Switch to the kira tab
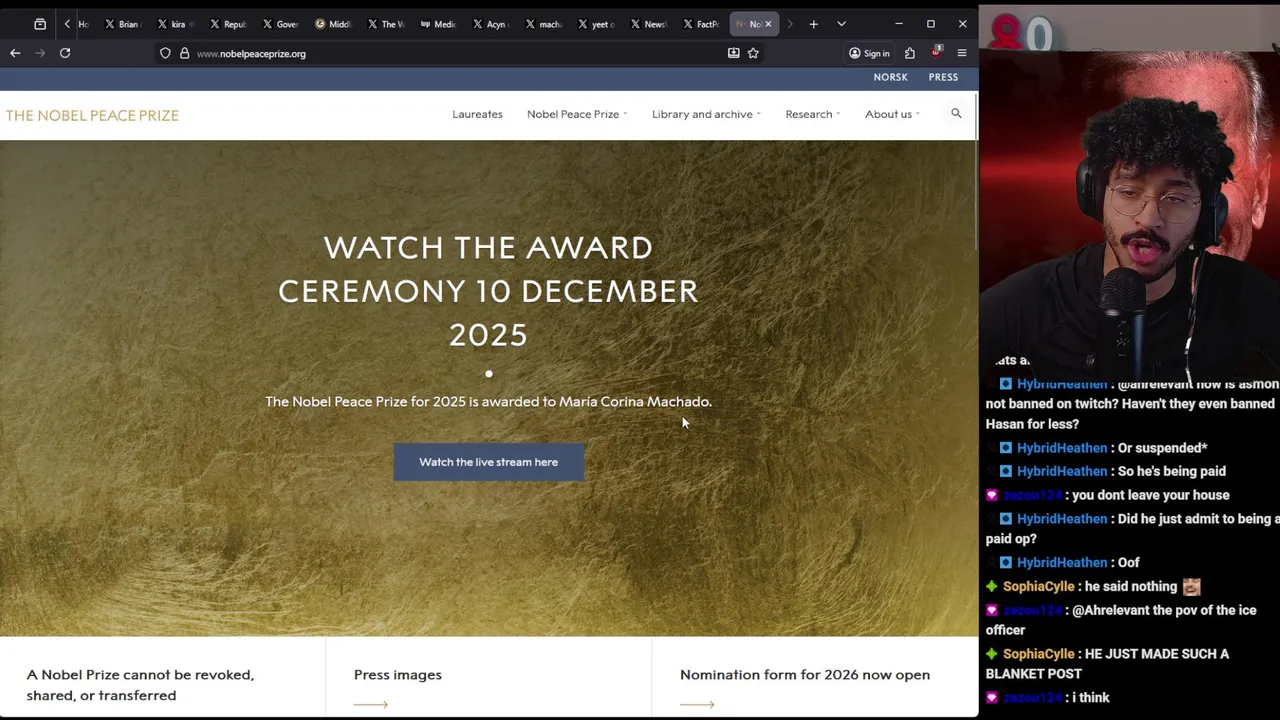Viewport: 1280px width, 720px height. click(x=174, y=24)
